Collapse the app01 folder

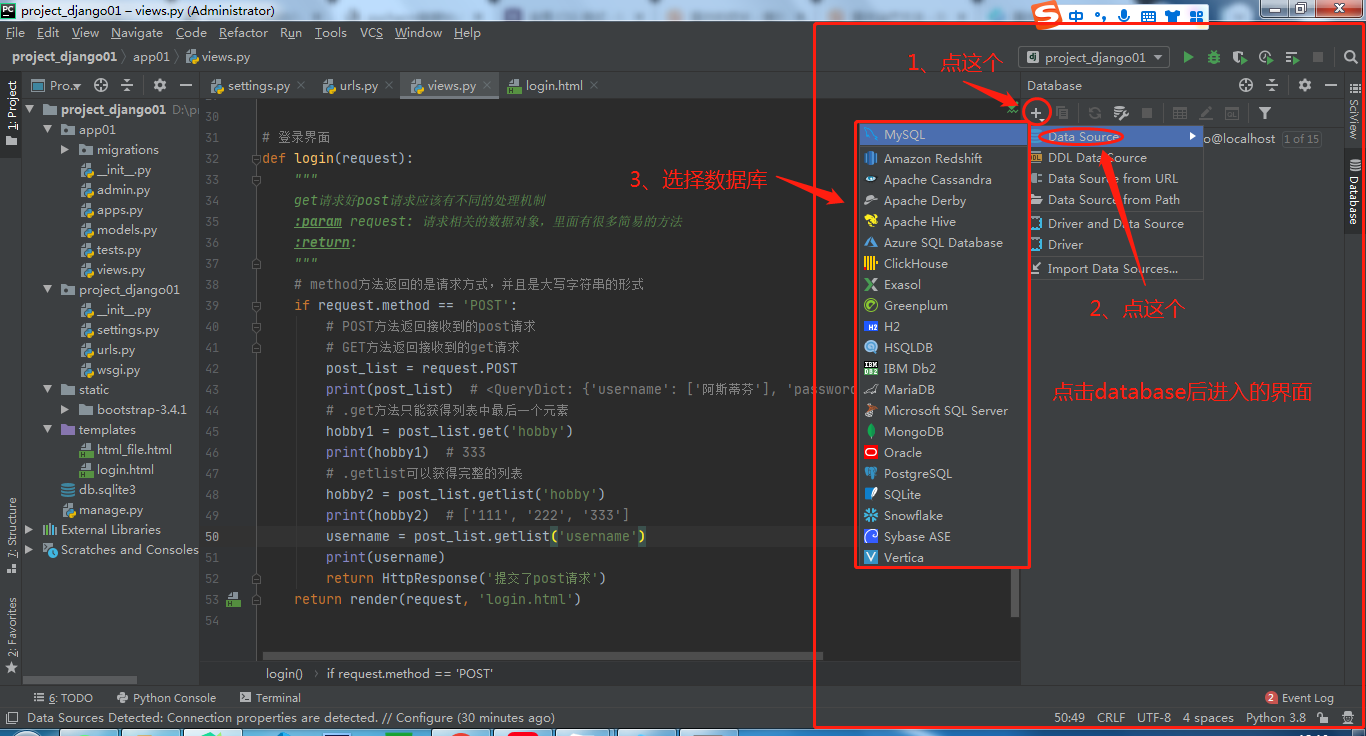pos(47,130)
